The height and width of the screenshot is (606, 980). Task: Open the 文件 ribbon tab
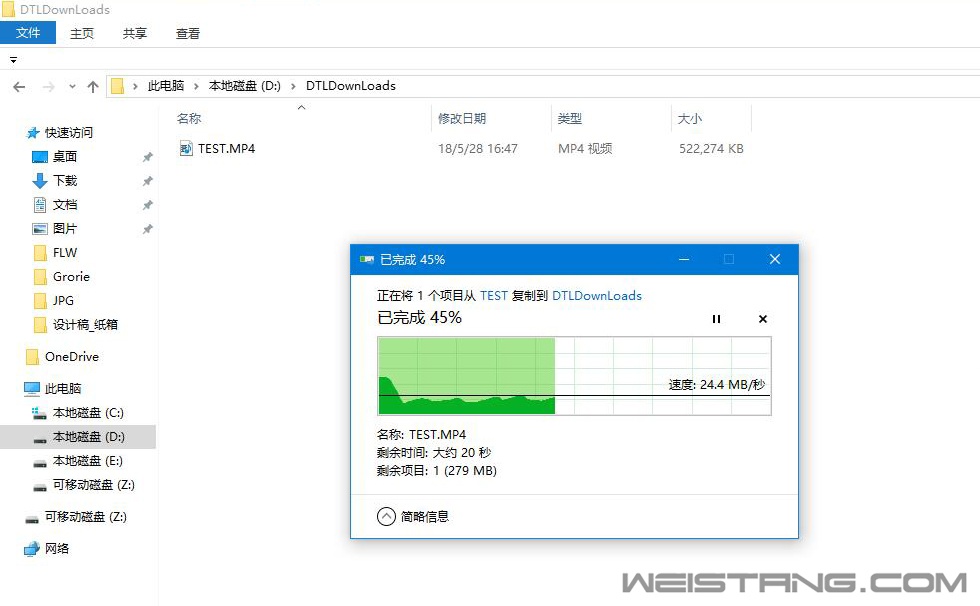coord(28,33)
